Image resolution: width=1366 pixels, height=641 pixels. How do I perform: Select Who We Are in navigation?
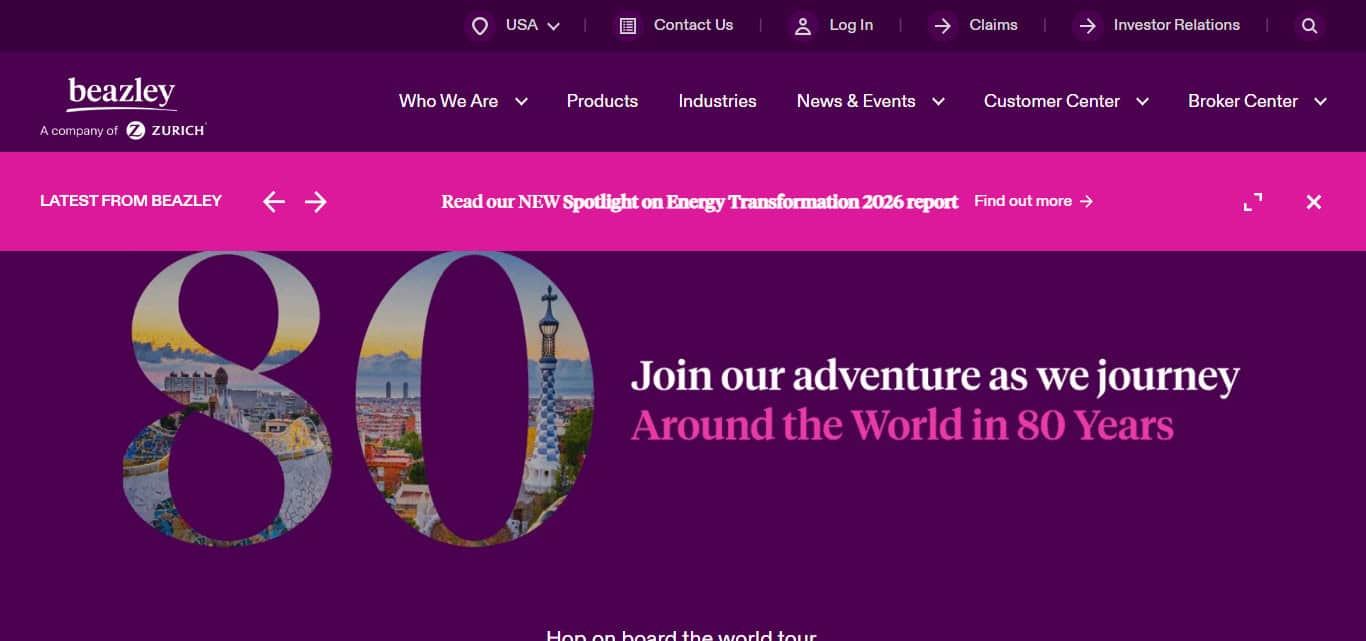click(x=448, y=101)
